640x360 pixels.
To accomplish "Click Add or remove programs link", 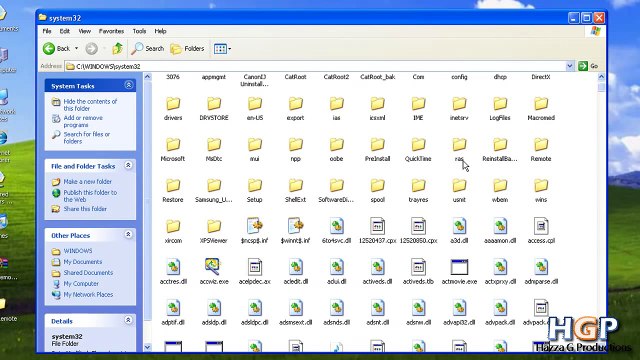I will [x=83, y=121].
